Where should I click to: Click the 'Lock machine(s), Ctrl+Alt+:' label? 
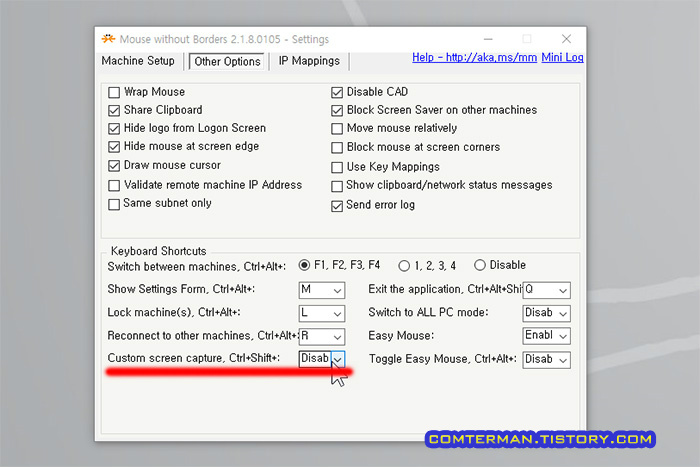[174, 313]
